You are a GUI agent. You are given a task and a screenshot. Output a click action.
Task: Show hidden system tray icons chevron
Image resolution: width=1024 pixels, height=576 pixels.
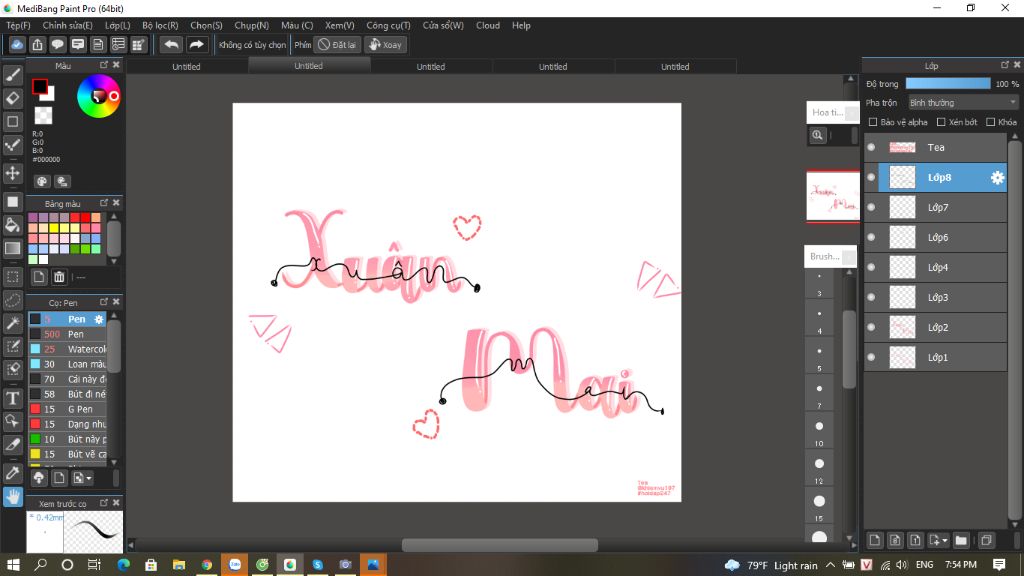click(x=830, y=565)
